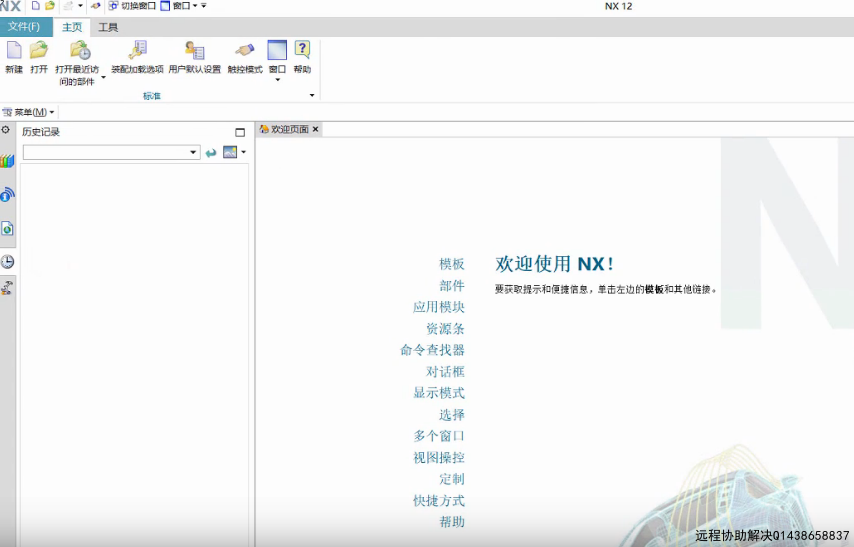
Task: Open the Roles sidebar icon
Action: [x=7, y=288]
